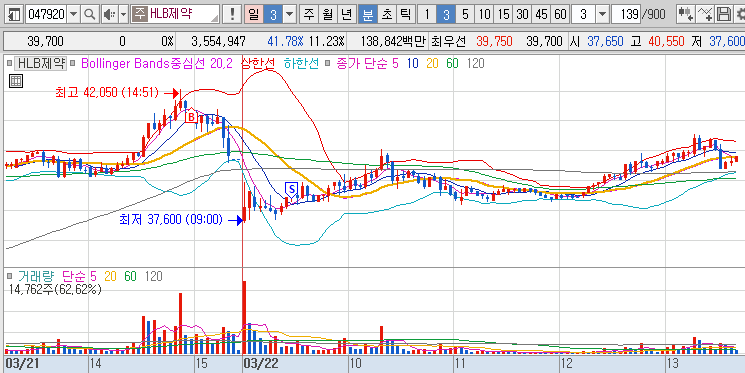Screen dimensions: 745x373
Task: Expand the daily period dropdown arrow
Action: 289,14
